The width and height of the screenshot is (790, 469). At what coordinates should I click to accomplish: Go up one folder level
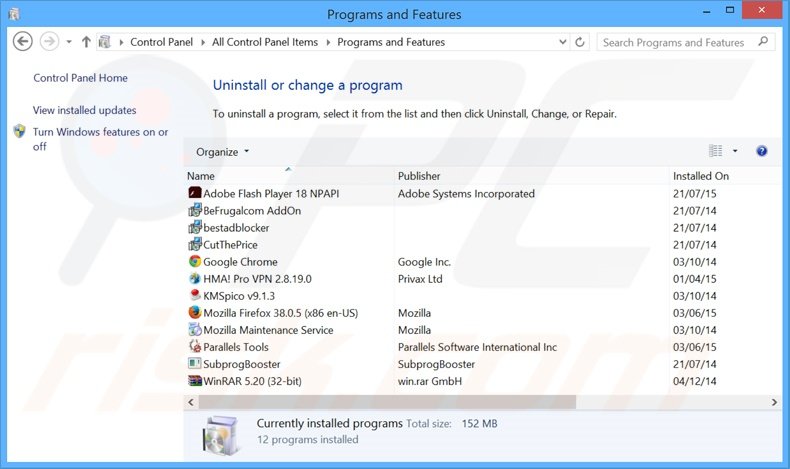click(86, 42)
